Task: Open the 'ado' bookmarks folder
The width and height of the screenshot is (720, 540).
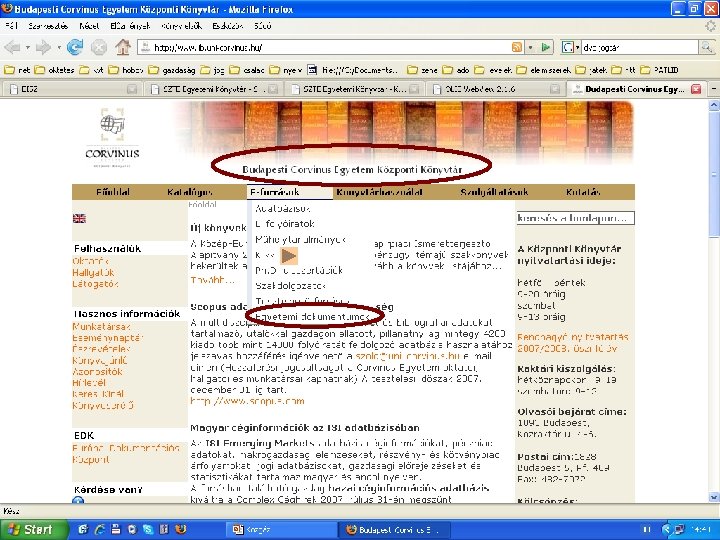Action: click(x=456, y=70)
